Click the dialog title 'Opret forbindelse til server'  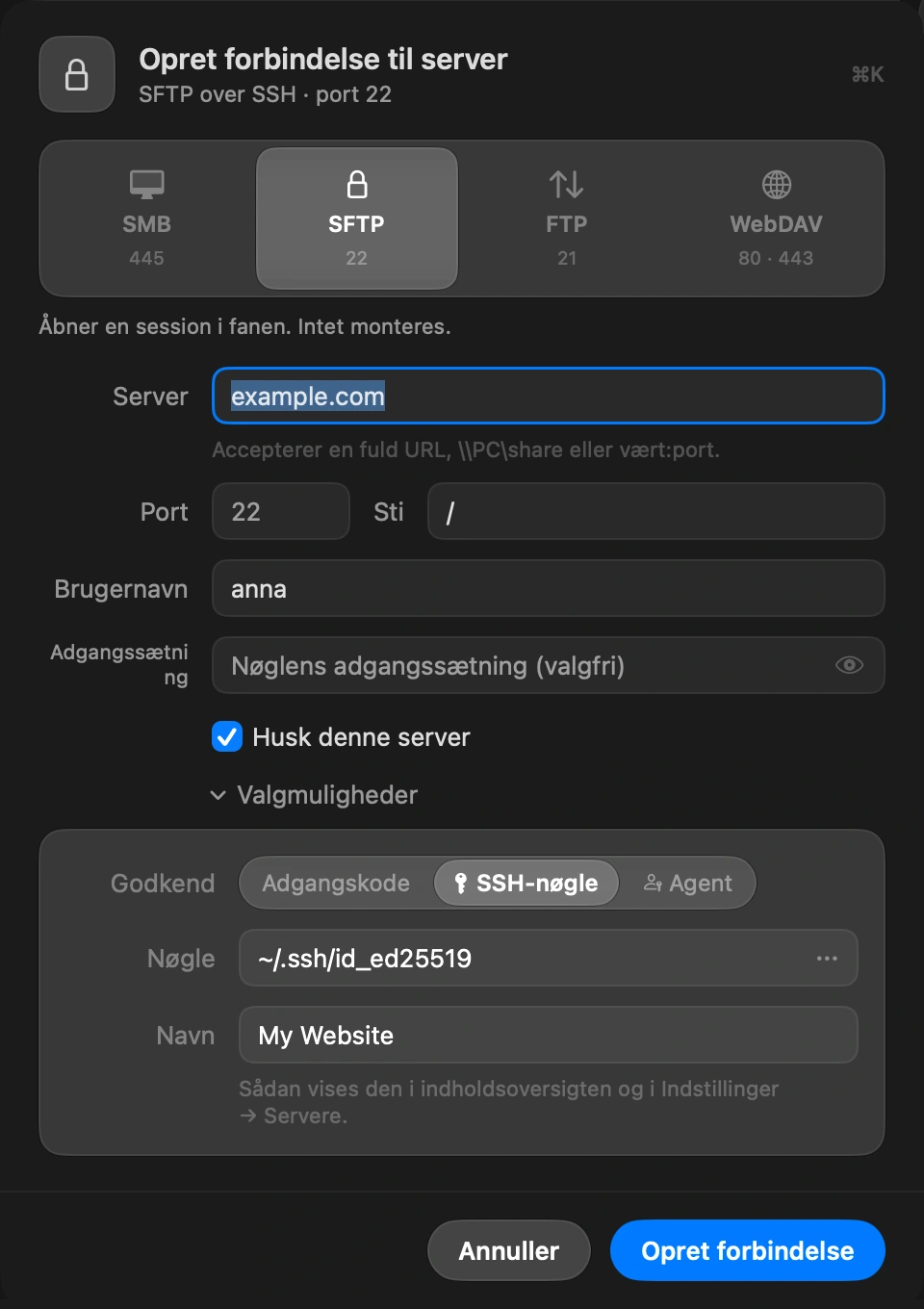322,59
